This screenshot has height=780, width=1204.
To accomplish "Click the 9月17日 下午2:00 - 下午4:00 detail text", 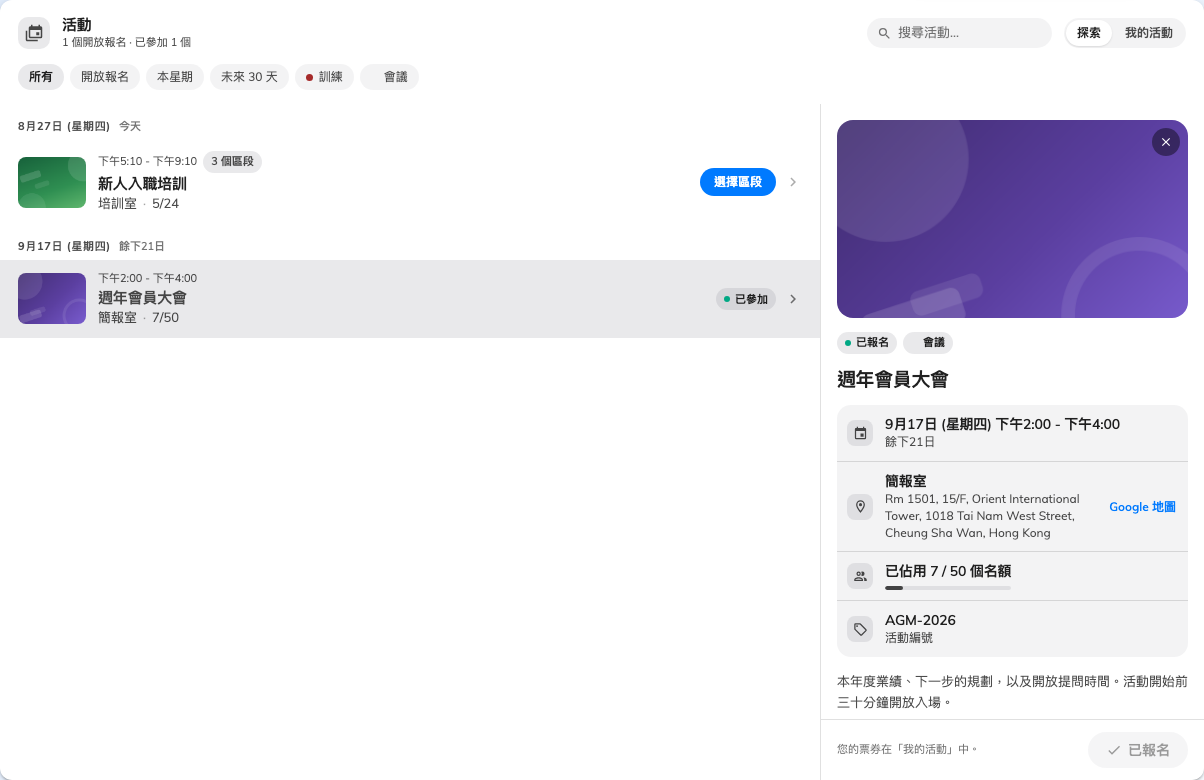I will pos(1002,424).
